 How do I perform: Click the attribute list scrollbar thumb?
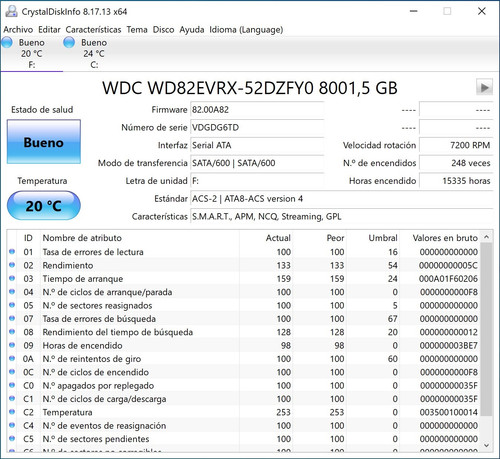(x=486, y=329)
